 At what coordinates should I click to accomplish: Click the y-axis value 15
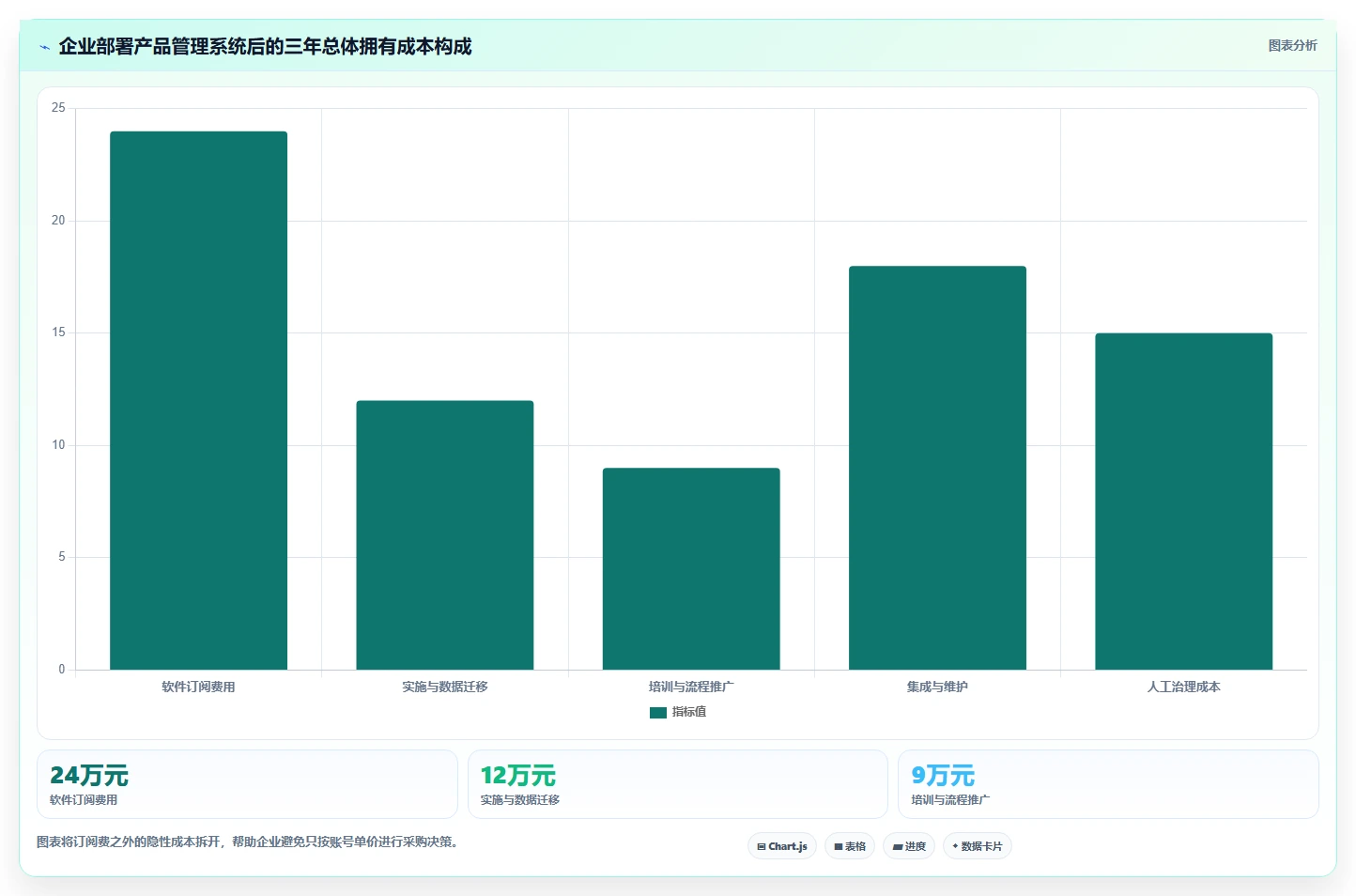tap(58, 332)
